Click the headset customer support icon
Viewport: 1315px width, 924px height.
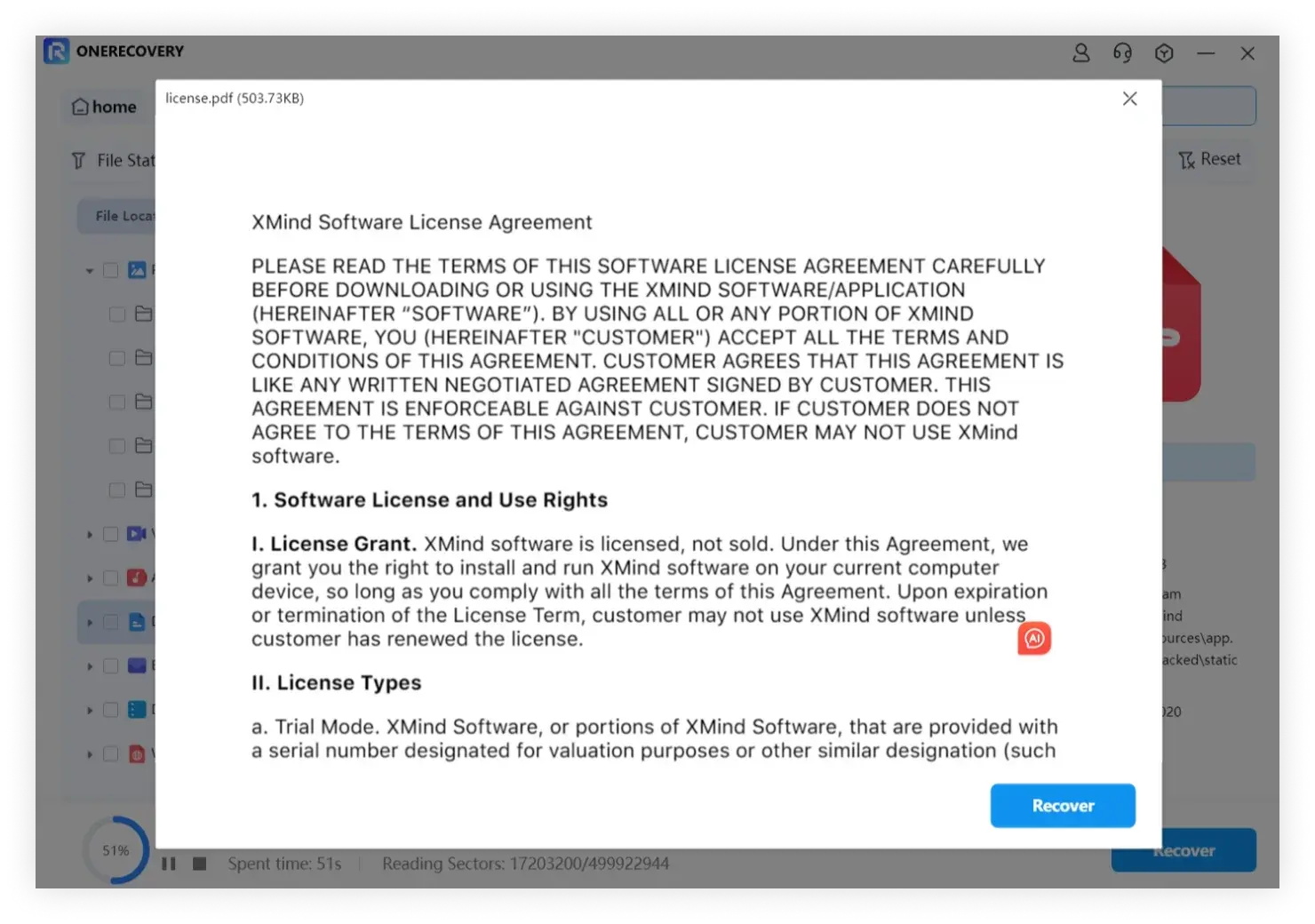pyautogui.click(x=1122, y=53)
